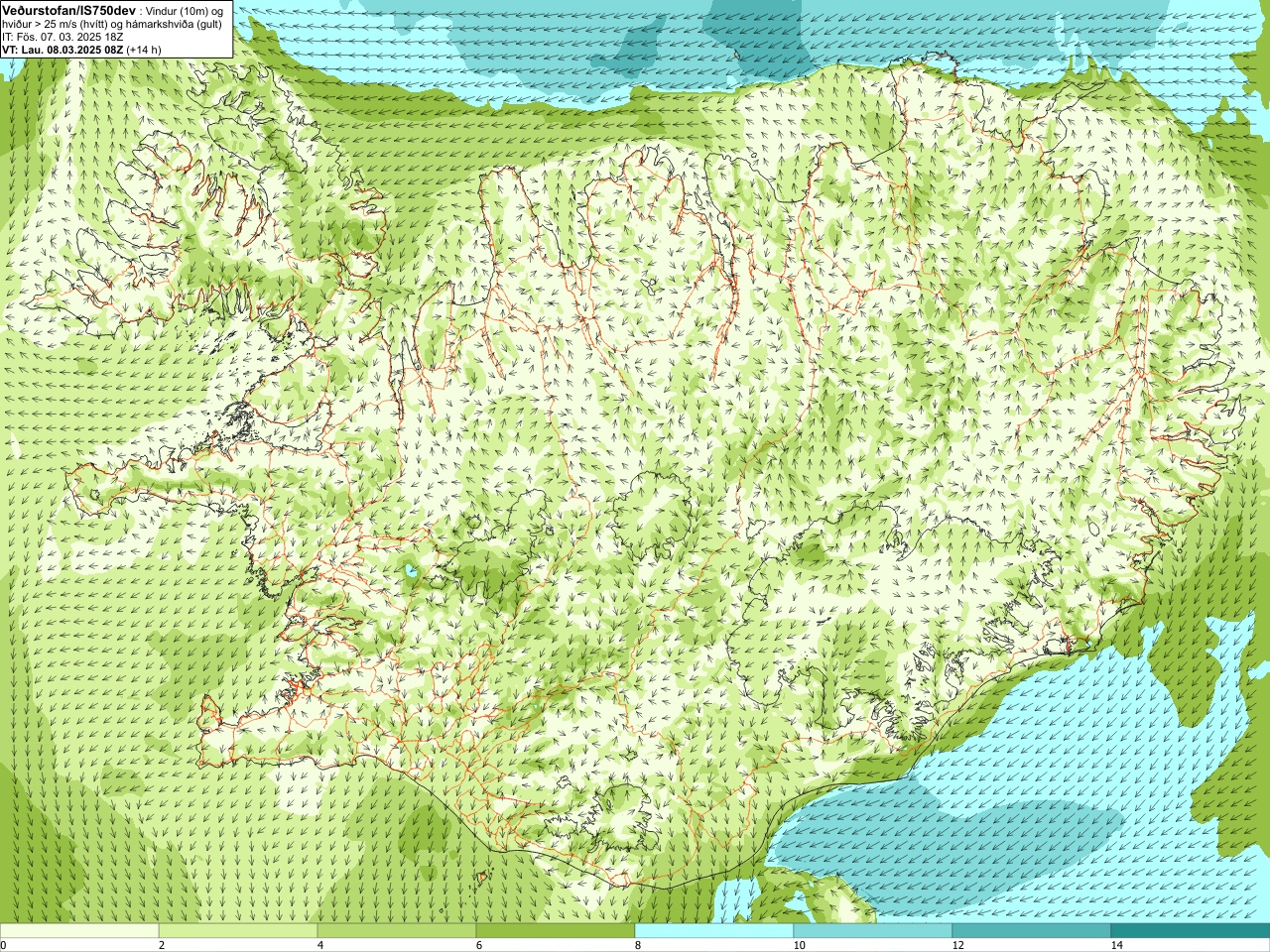The image size is (1270, 952).
Task: Click the turquoise 10–12 m/s legend swatch
Action: coord(873,931)
